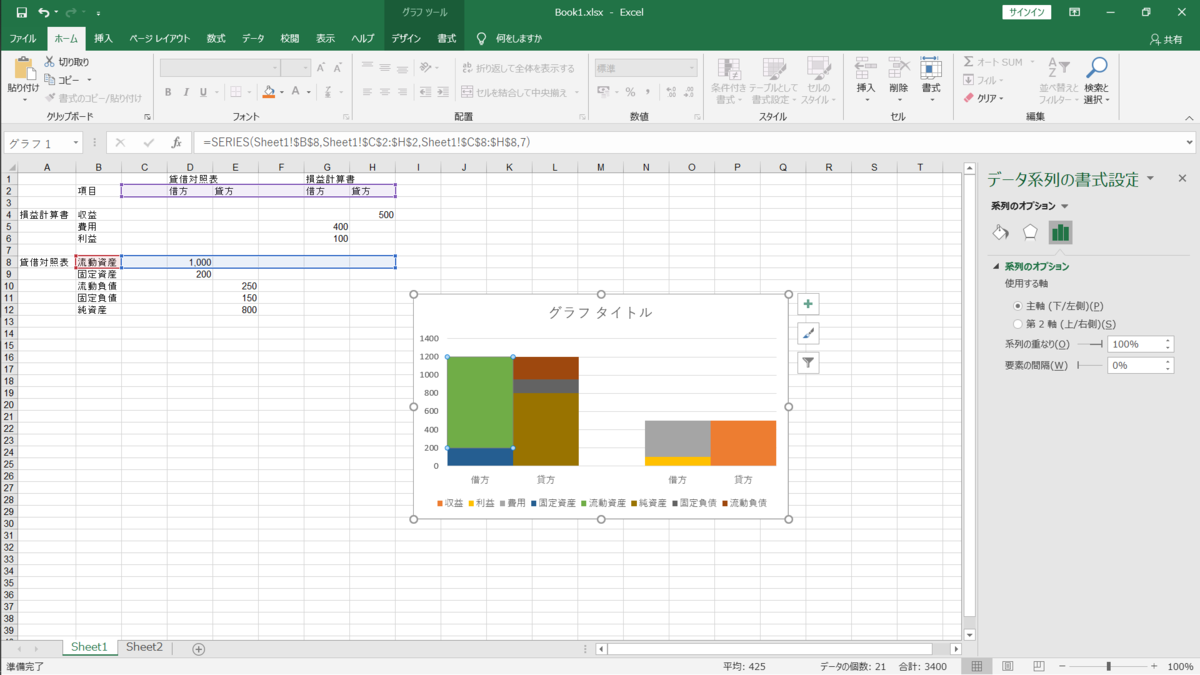The width and height of the screenshot is (1200, 675).
Task: Adjust the gap width (要素の間隔) slider
Action: [1089, 366]
